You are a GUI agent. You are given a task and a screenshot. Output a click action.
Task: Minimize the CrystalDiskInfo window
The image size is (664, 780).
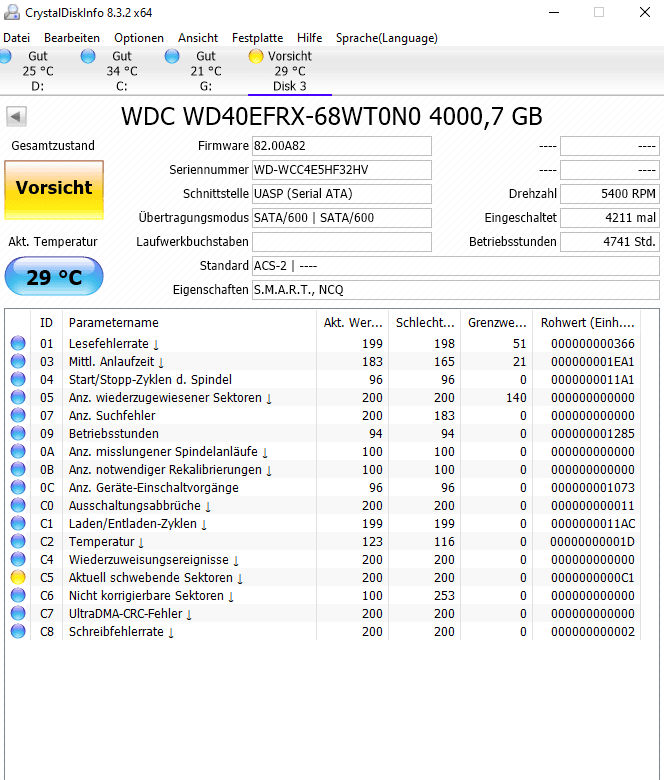click(x=554, y=12)
